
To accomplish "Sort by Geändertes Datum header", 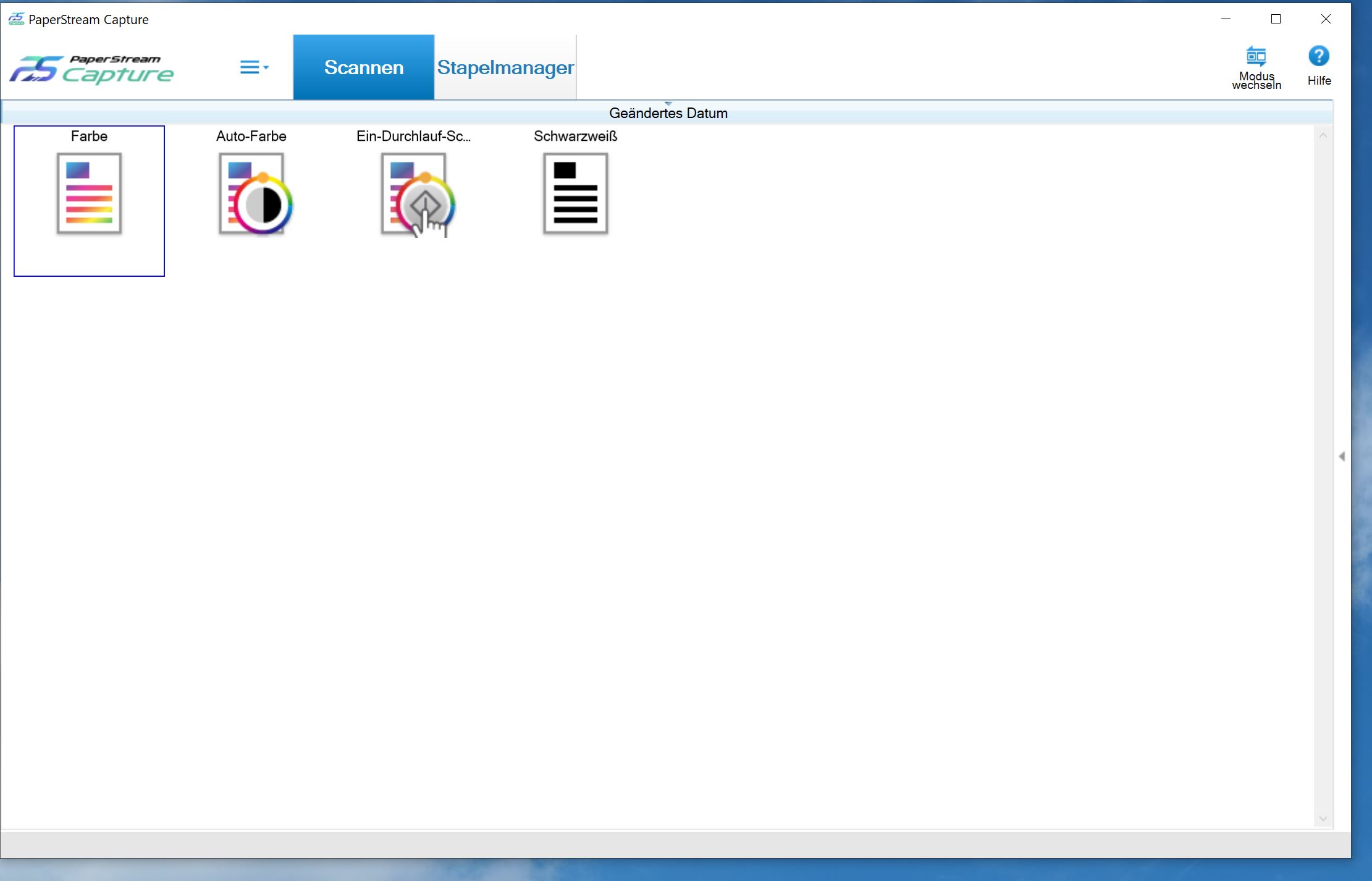I will pos(668,113).
